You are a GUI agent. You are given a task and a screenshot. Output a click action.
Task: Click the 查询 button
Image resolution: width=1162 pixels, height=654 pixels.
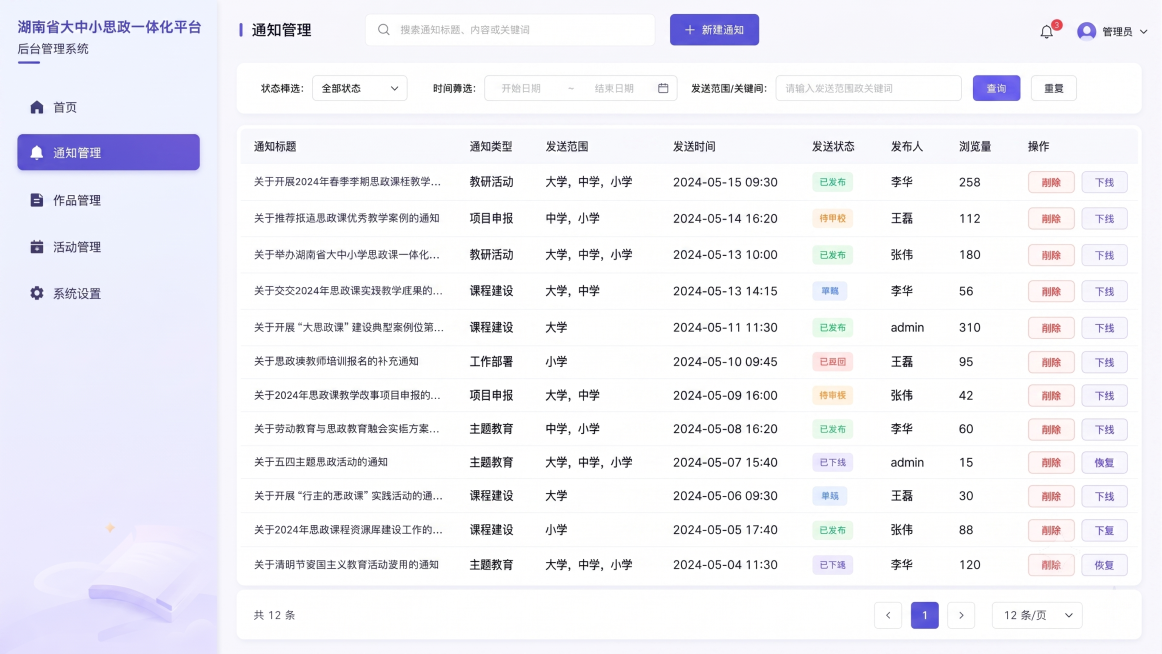[996, 88]
